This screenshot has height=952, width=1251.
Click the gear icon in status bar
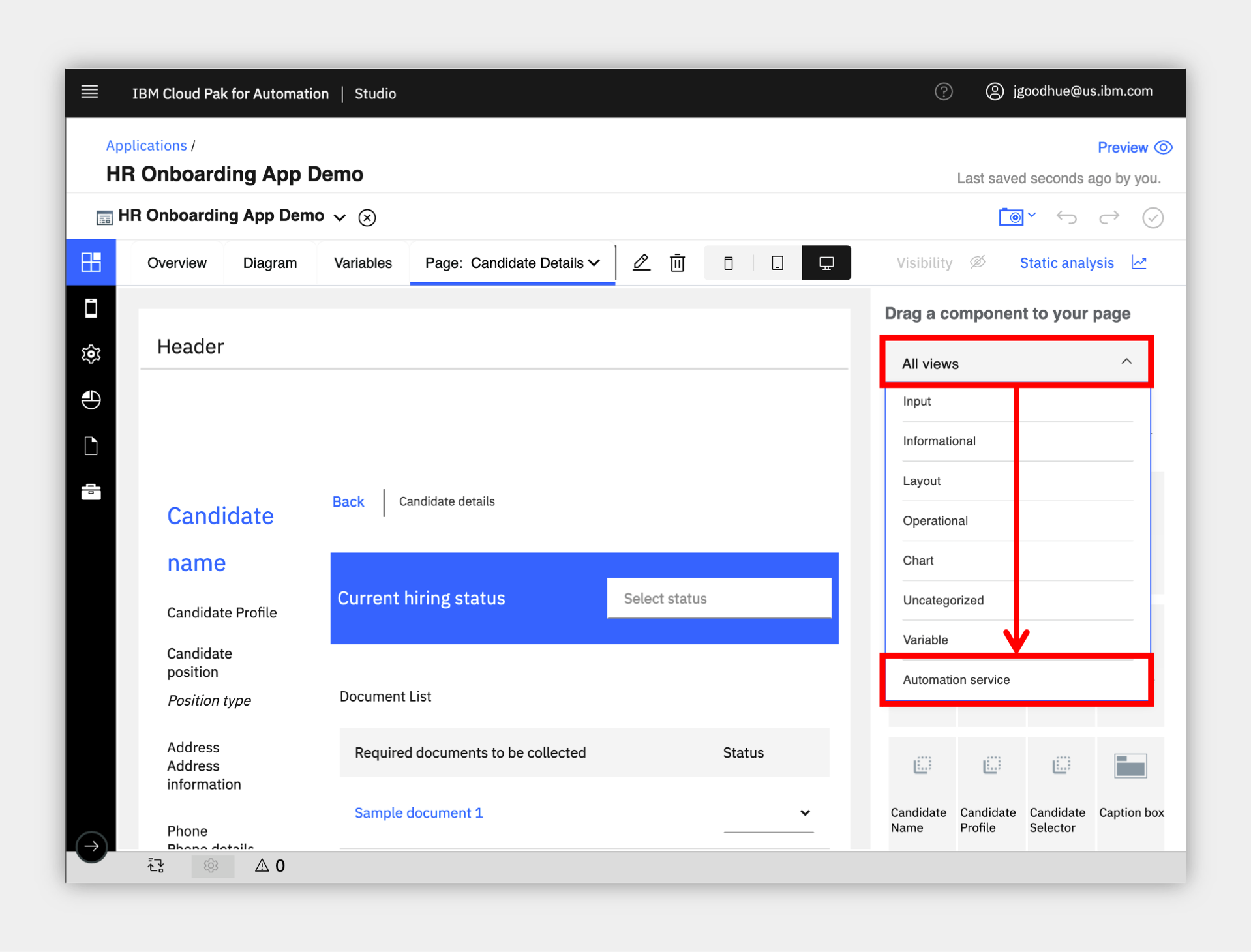tap(211, 865)
